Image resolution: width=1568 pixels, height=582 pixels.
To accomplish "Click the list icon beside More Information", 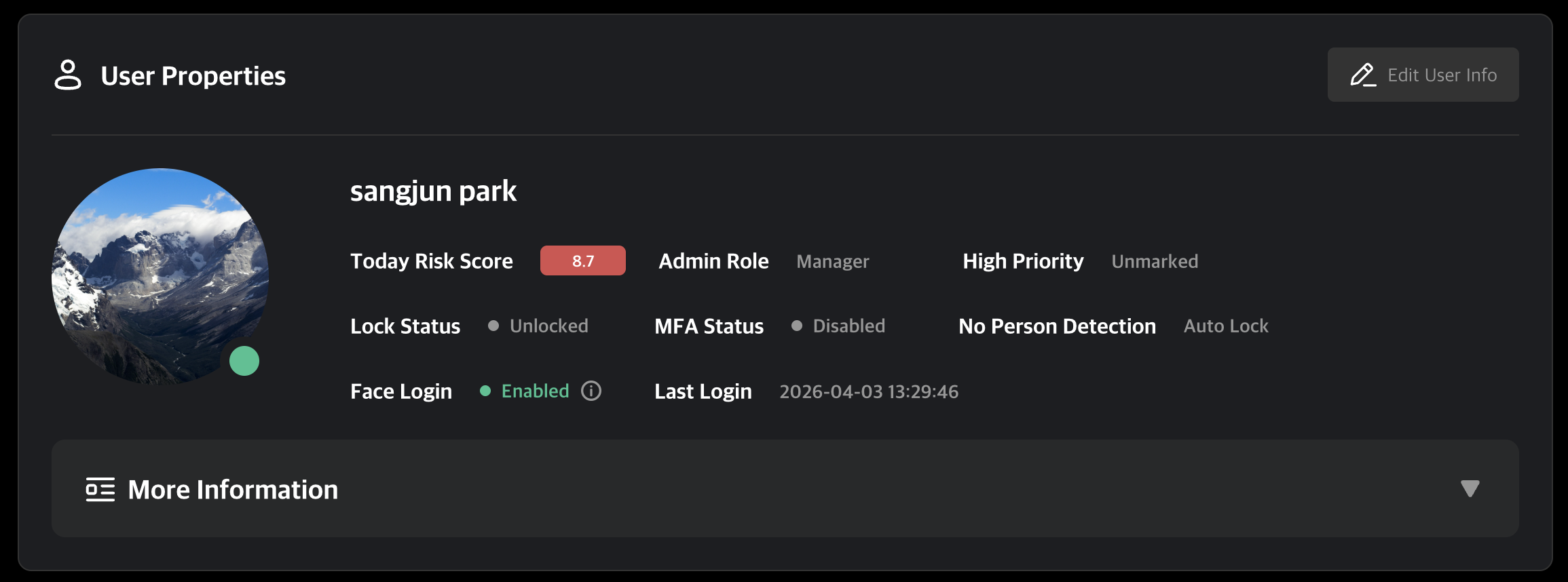I will click(100, 489).
